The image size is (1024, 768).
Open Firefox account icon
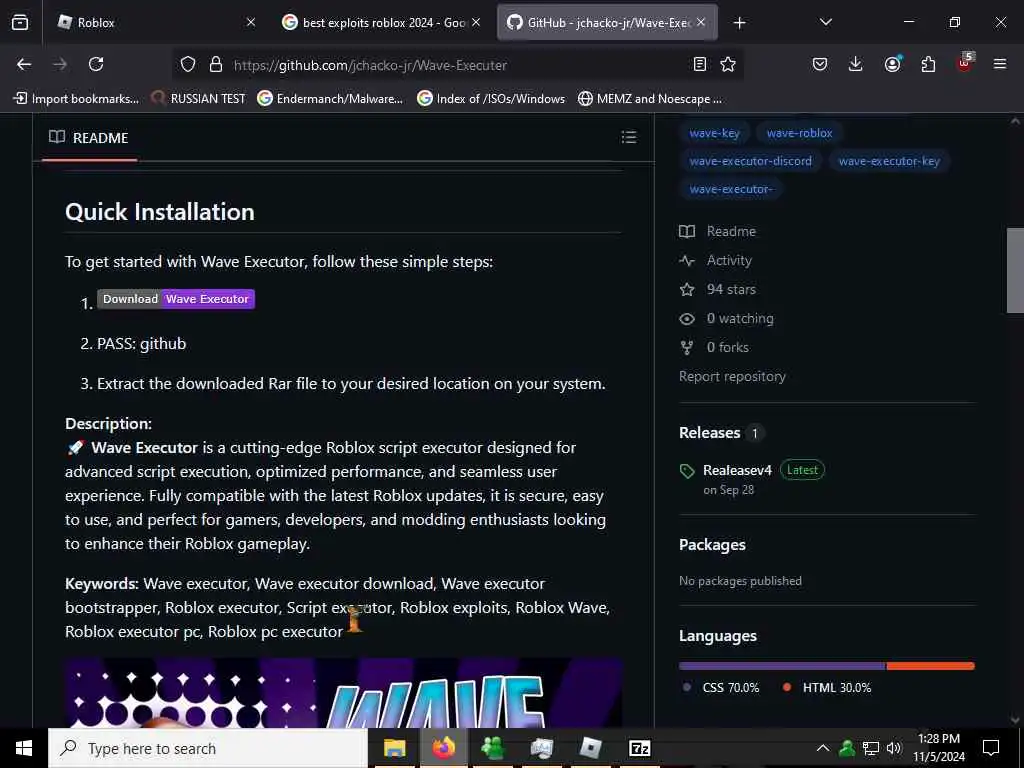click(892, 64)
